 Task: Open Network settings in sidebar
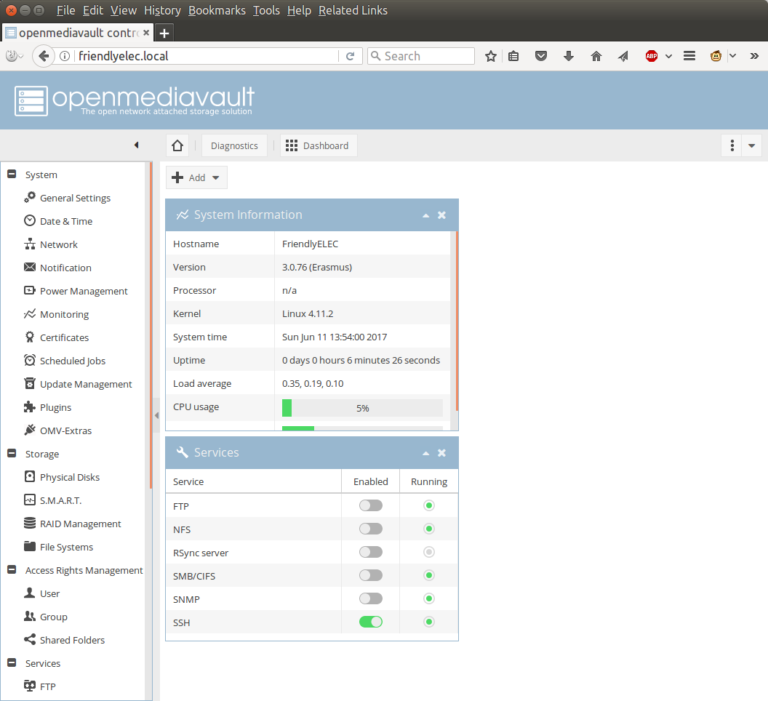click(58, 244)
